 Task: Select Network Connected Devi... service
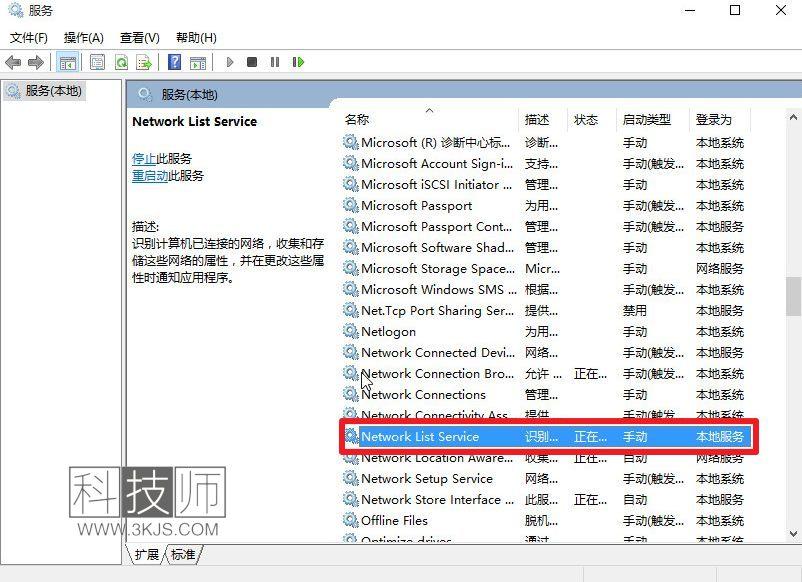click(545, 352)
